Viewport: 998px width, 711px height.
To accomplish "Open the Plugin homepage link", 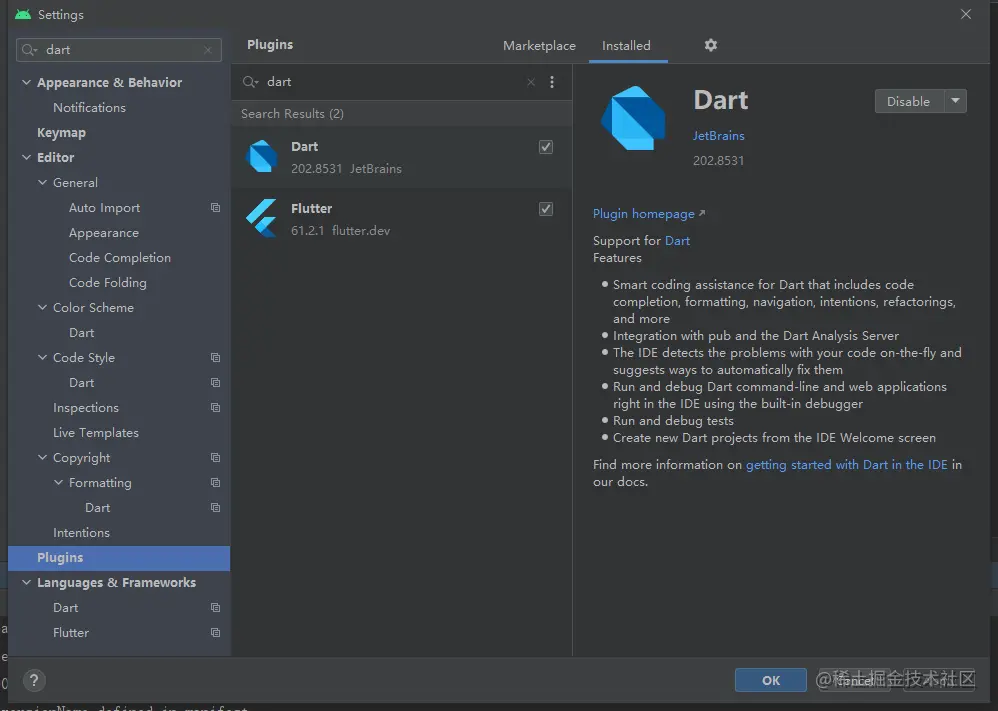I will (x=643, y=213).
